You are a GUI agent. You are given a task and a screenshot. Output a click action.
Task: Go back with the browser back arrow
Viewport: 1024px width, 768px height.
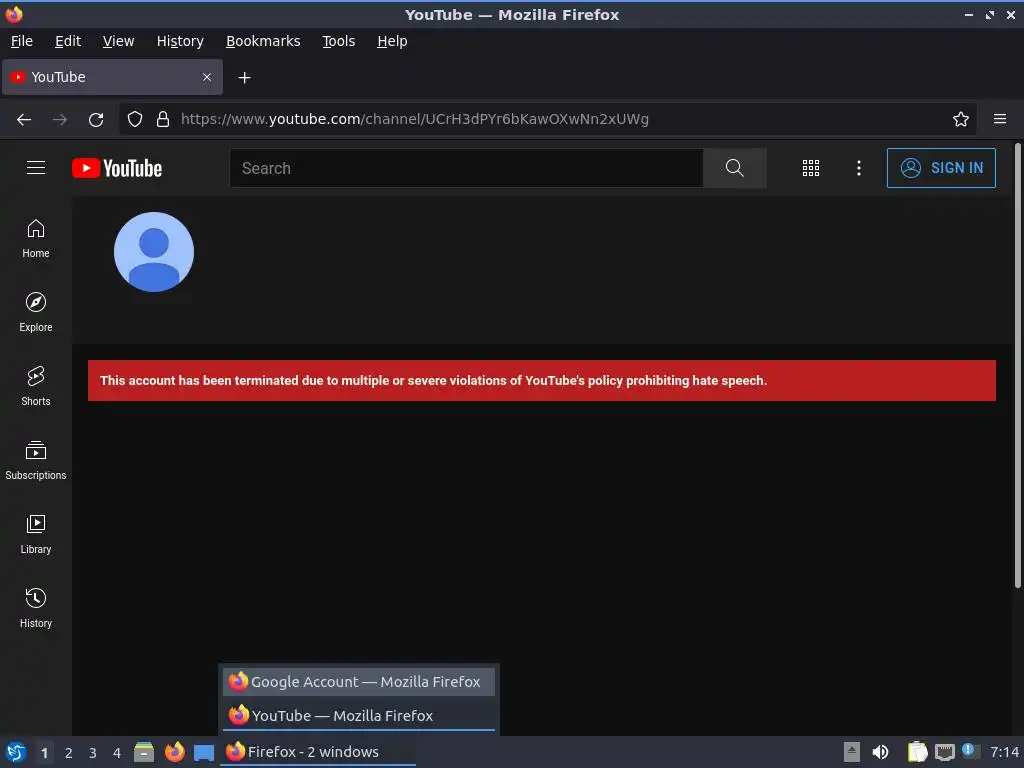24,119
